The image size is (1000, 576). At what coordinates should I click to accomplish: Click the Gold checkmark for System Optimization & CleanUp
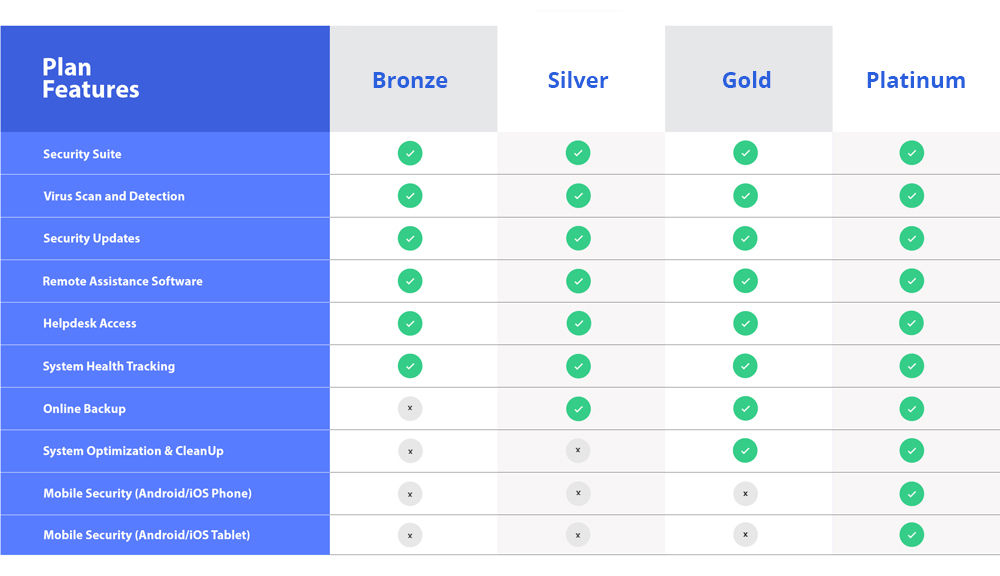746,450
